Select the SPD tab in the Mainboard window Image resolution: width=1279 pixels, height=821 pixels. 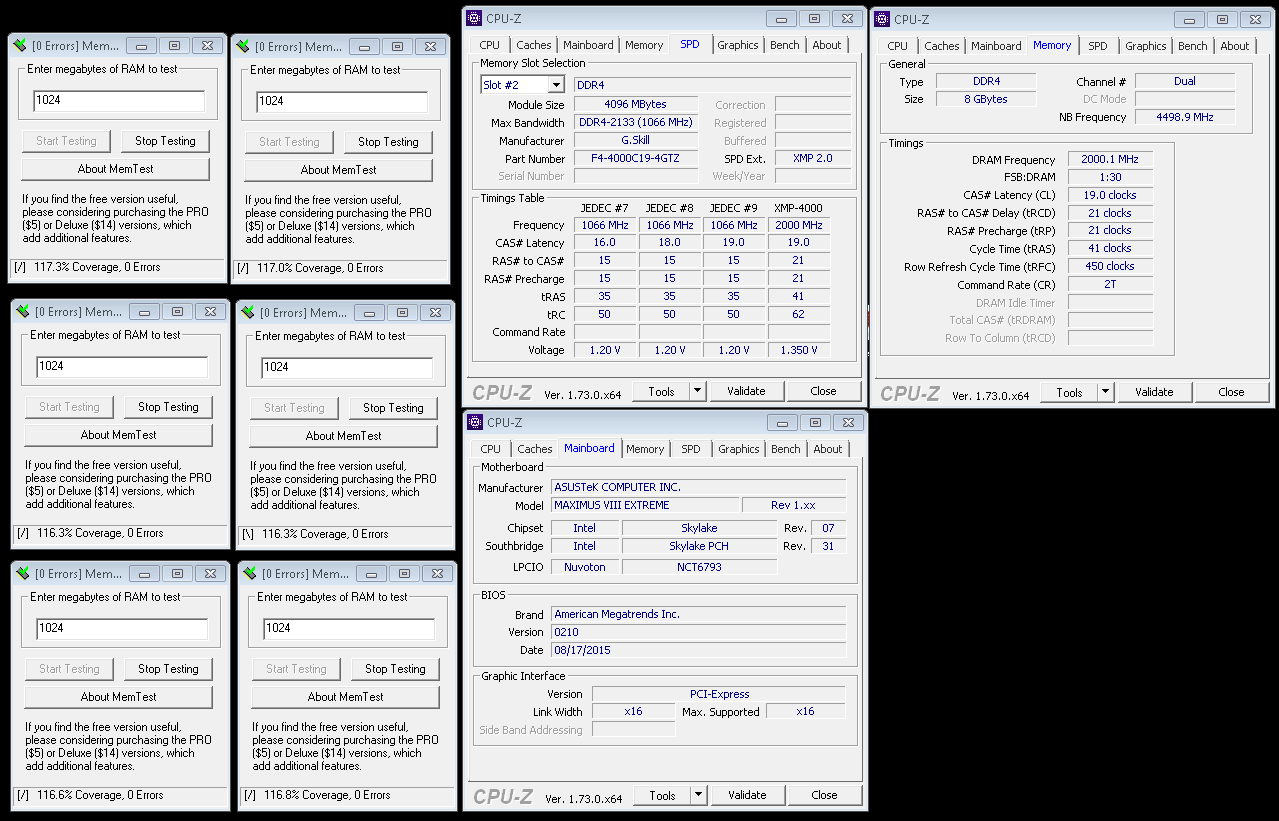tap(691, 449)
